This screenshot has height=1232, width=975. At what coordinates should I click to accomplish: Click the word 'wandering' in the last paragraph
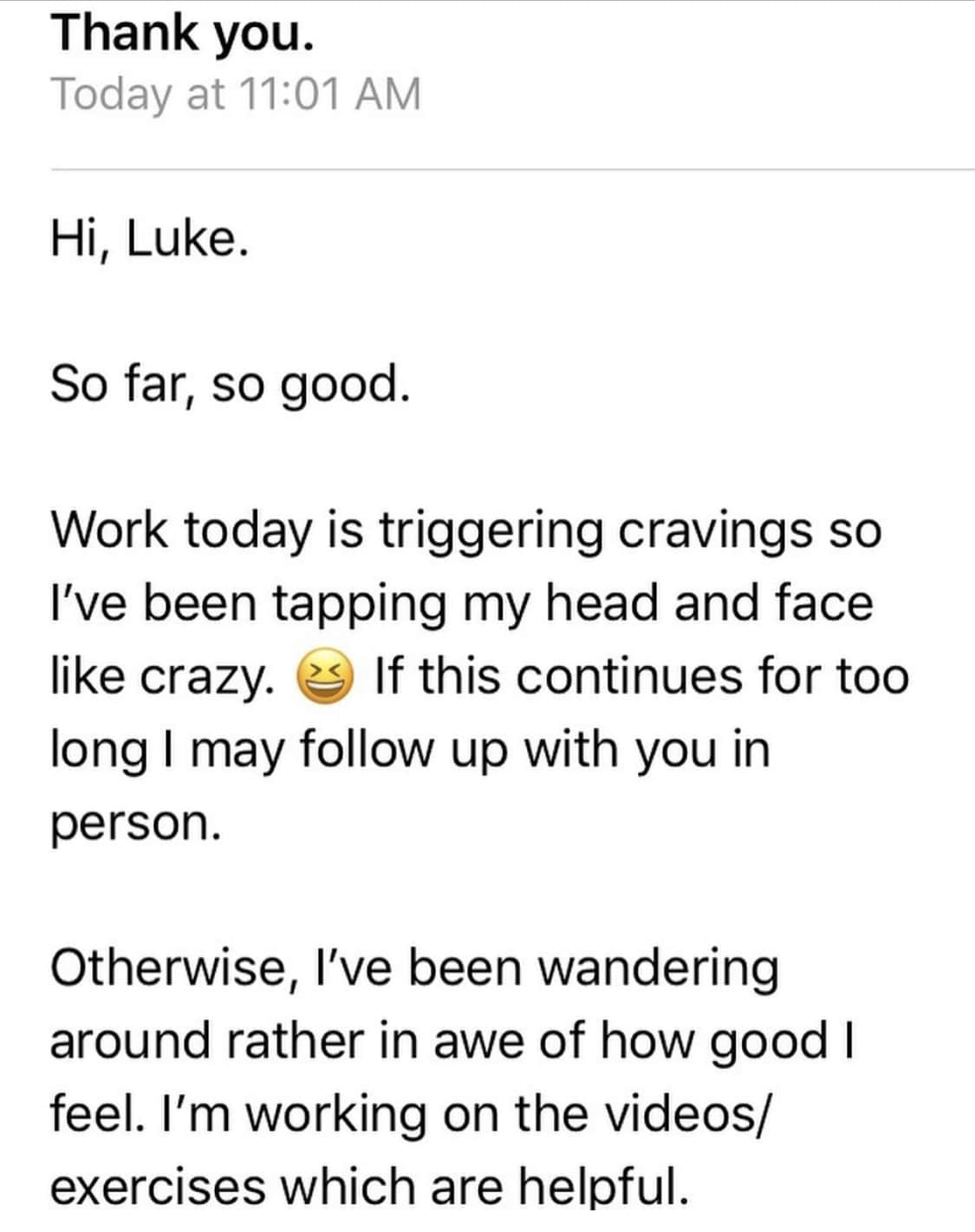point(659,969)
